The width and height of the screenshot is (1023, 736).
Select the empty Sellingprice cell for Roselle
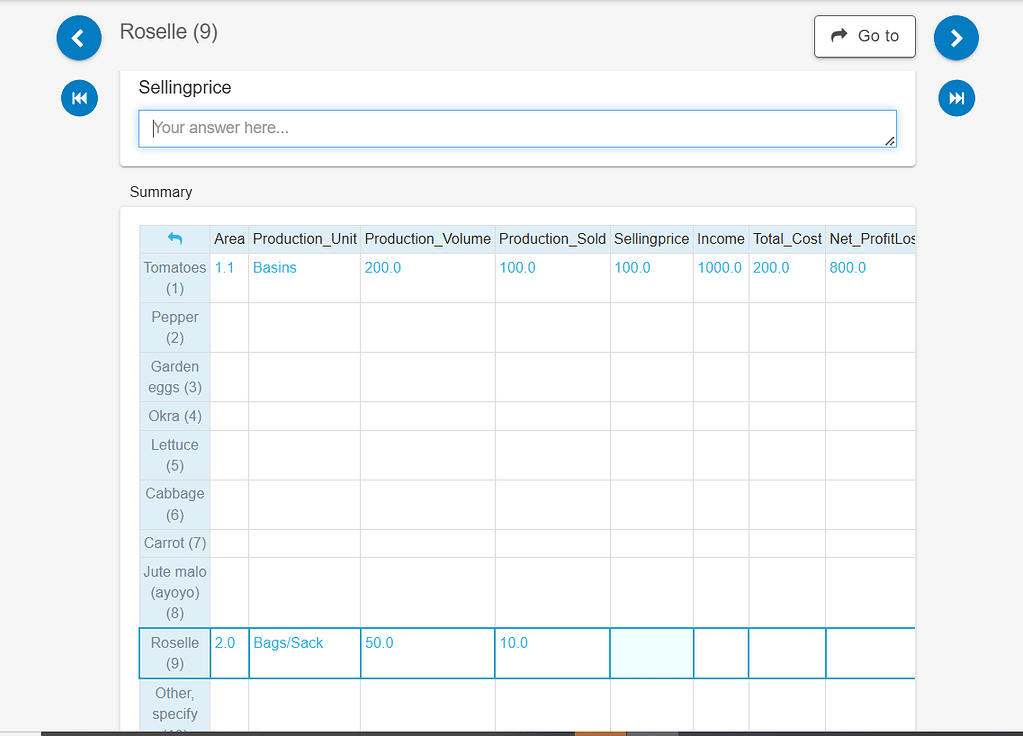click(651, 652)
